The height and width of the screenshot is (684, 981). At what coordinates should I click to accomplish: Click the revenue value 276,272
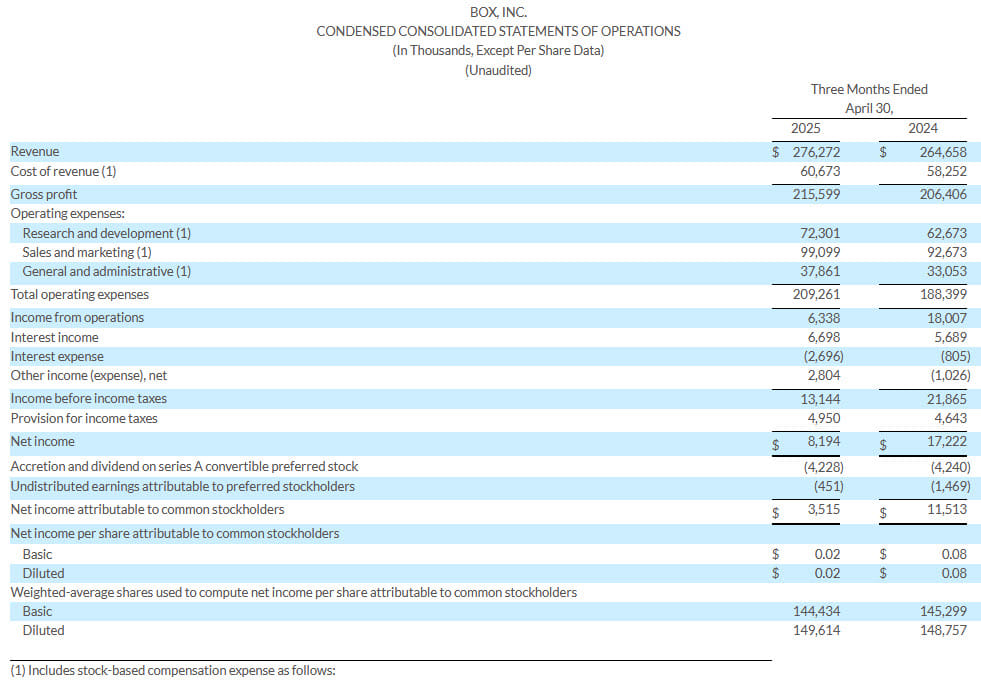816,152
